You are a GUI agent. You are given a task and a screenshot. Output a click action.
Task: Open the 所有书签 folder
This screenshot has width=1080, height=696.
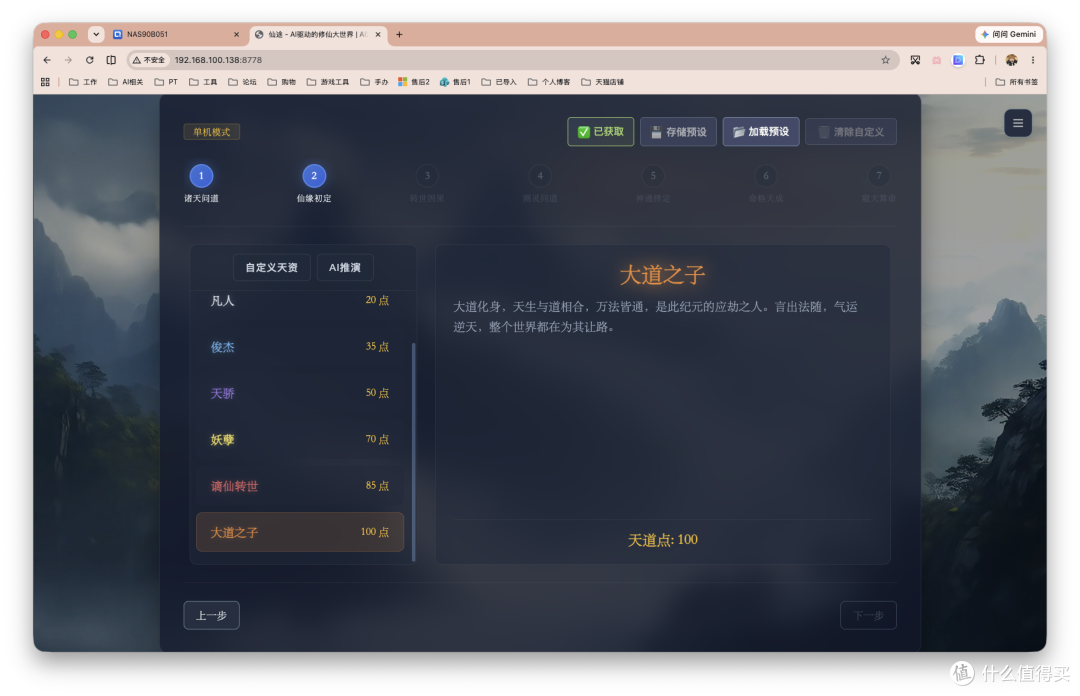tap(1017, 82)
